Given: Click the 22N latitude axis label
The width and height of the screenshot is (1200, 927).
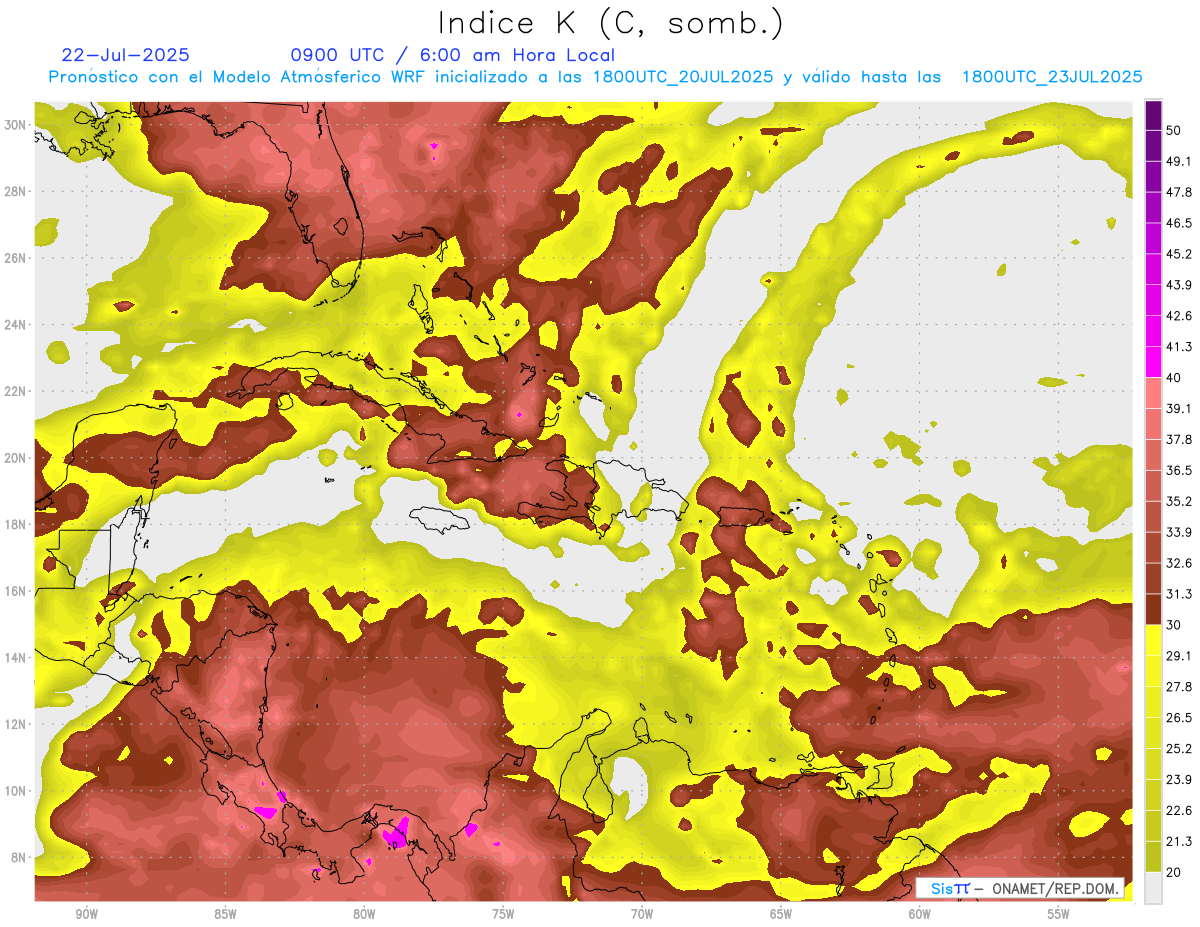Looking at the screenshot, I should [x=15, y=391].
